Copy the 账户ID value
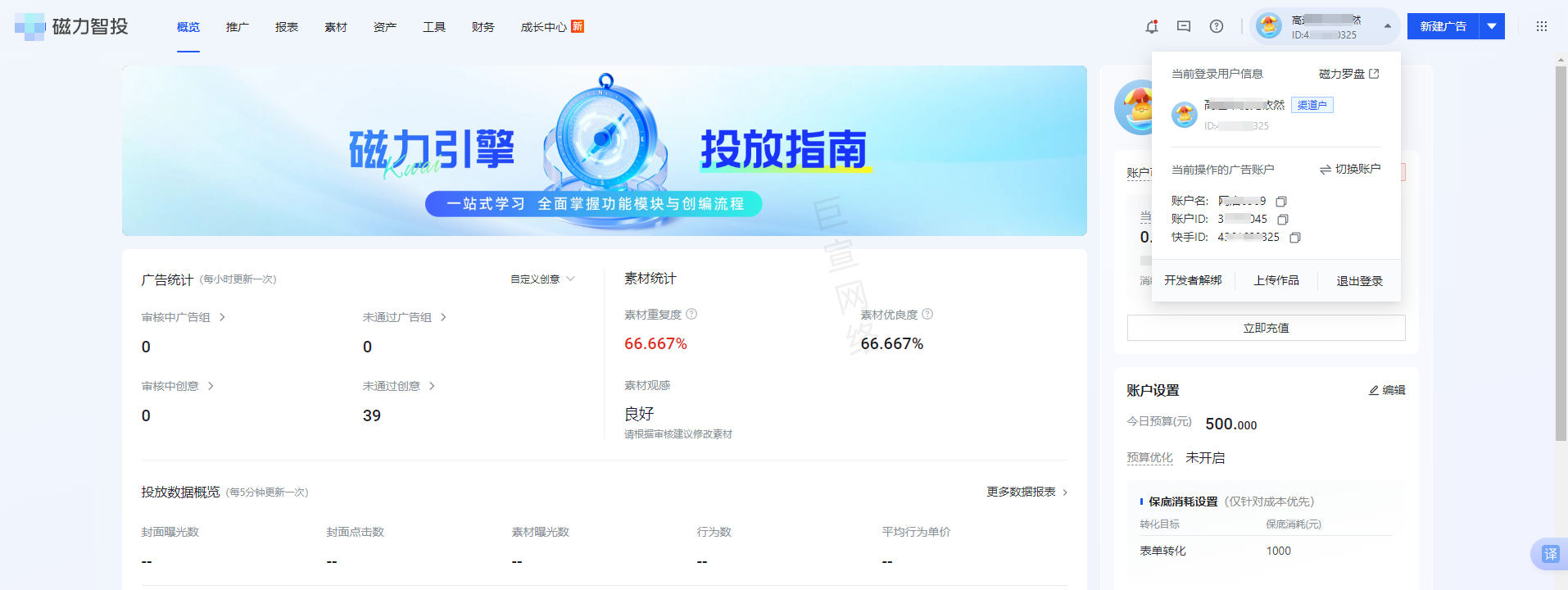 coord(1283,219)
